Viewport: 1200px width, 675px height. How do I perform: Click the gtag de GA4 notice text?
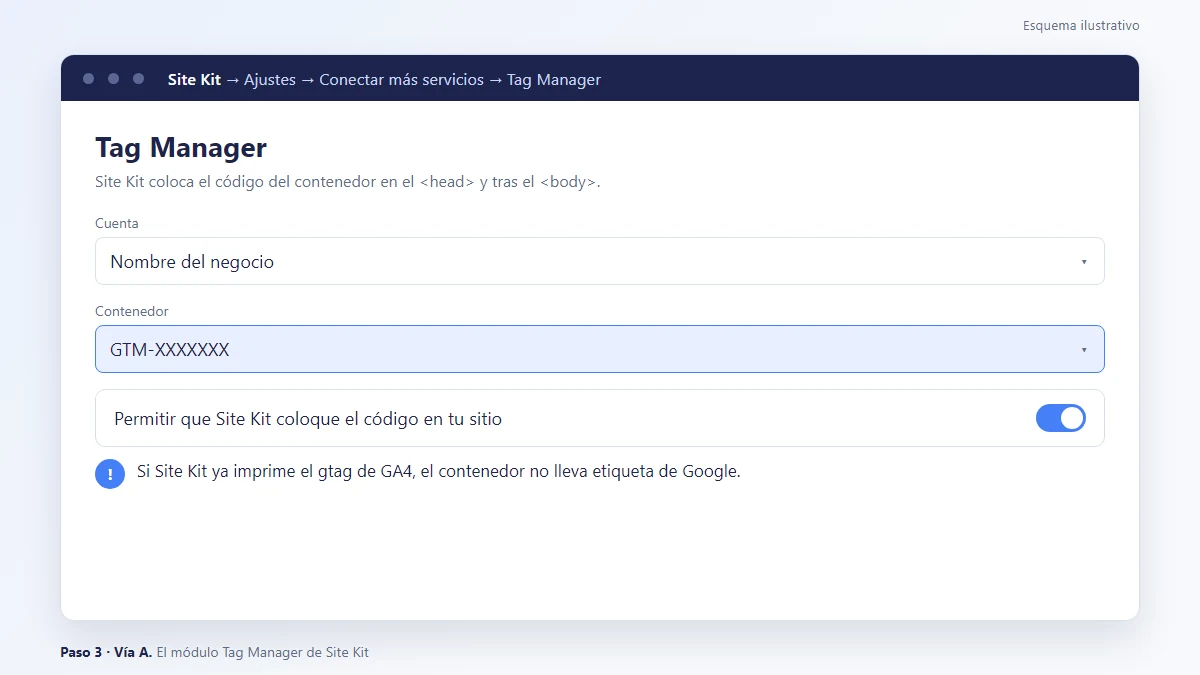point(439,472)
